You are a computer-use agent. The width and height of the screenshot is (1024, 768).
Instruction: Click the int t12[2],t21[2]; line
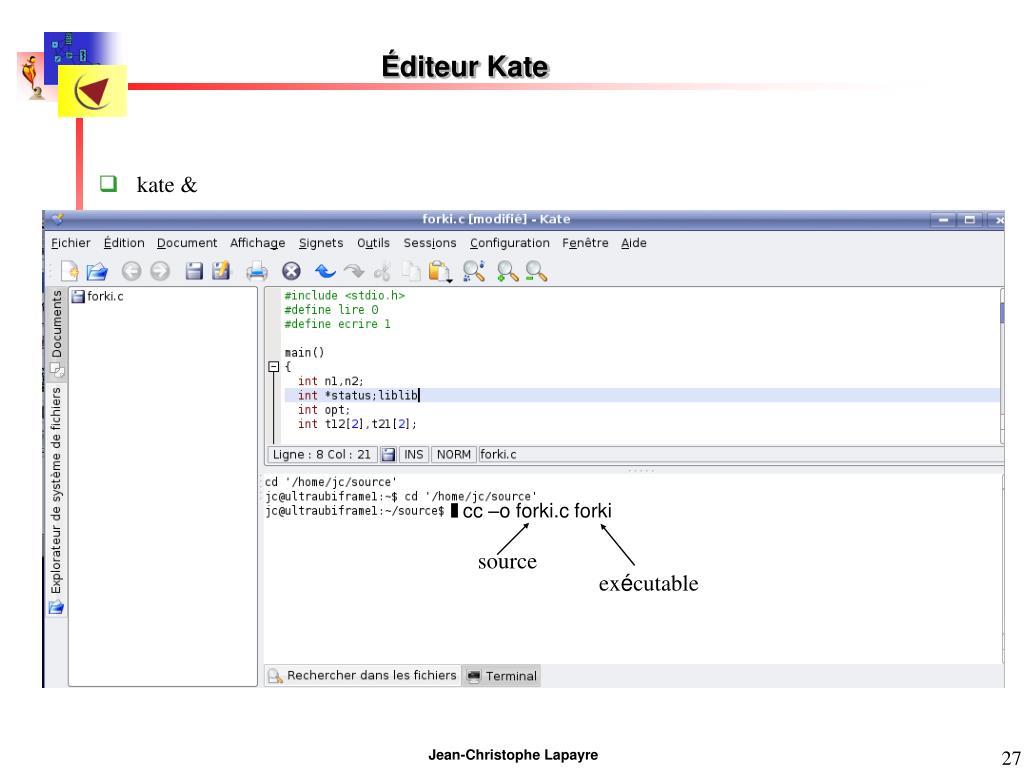point(357,424)
